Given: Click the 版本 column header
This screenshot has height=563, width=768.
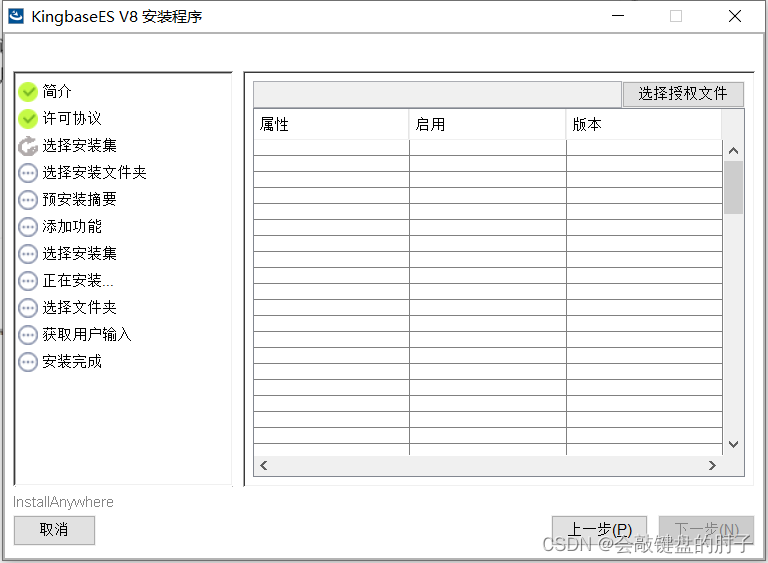Looking at the screenshot, I should pyautogui.click(x=644, y=124).
